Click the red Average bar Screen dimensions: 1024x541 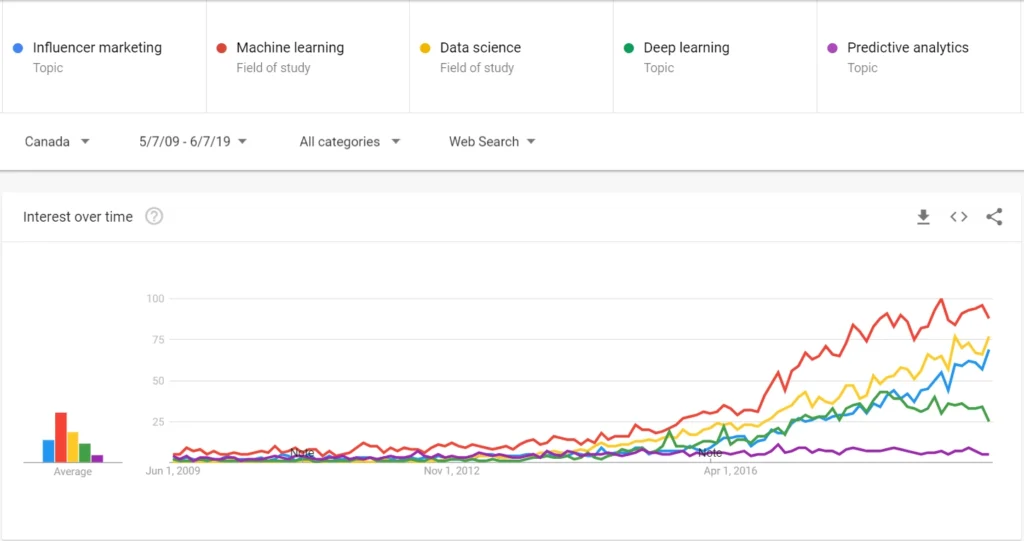[x=61, y=437]
